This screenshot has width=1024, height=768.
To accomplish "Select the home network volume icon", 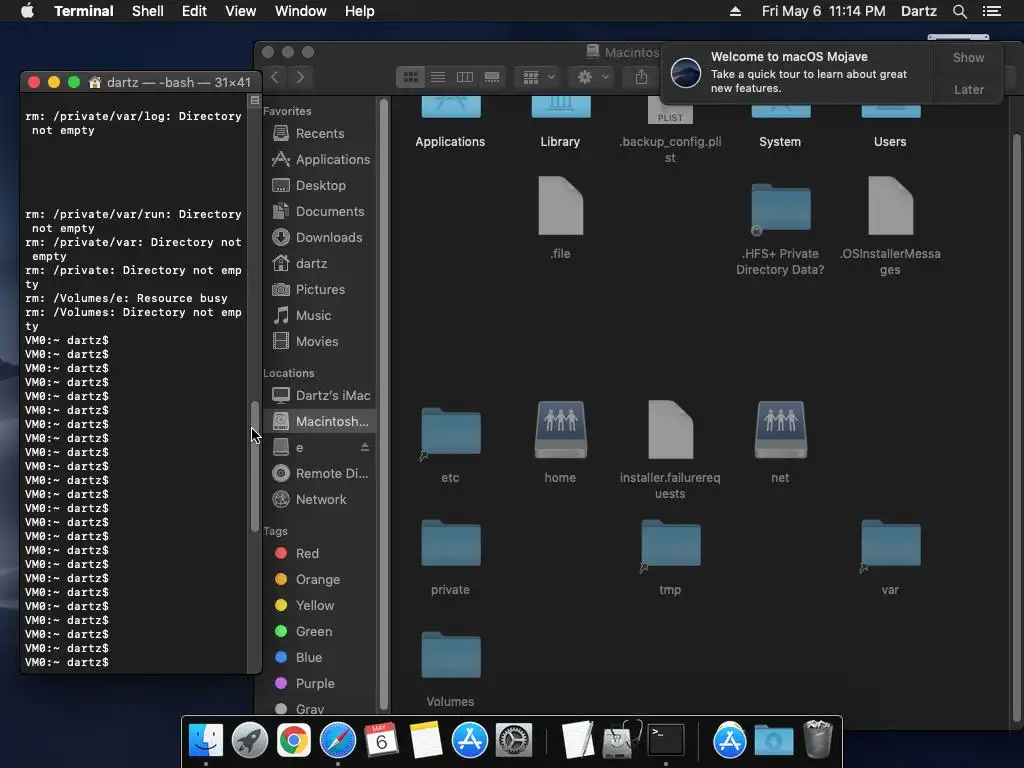I will (x=560, y=429).
